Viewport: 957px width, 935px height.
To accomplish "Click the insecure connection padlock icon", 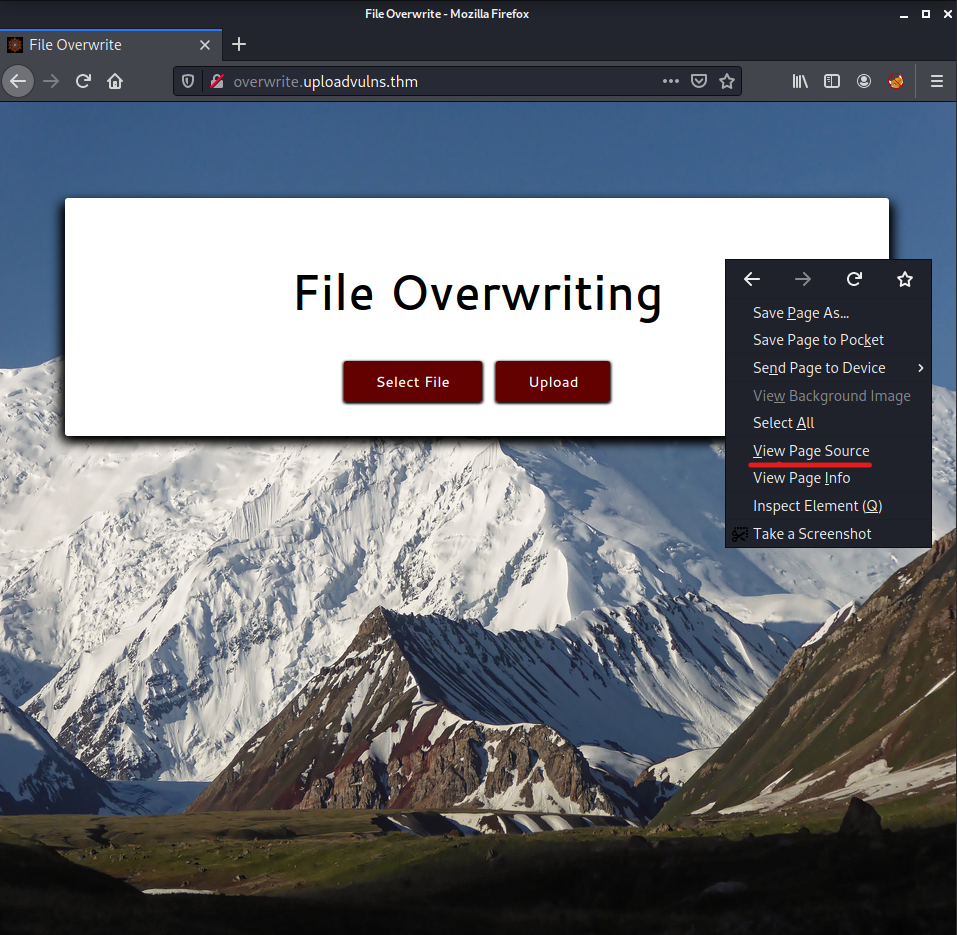I will click(217, 81).
